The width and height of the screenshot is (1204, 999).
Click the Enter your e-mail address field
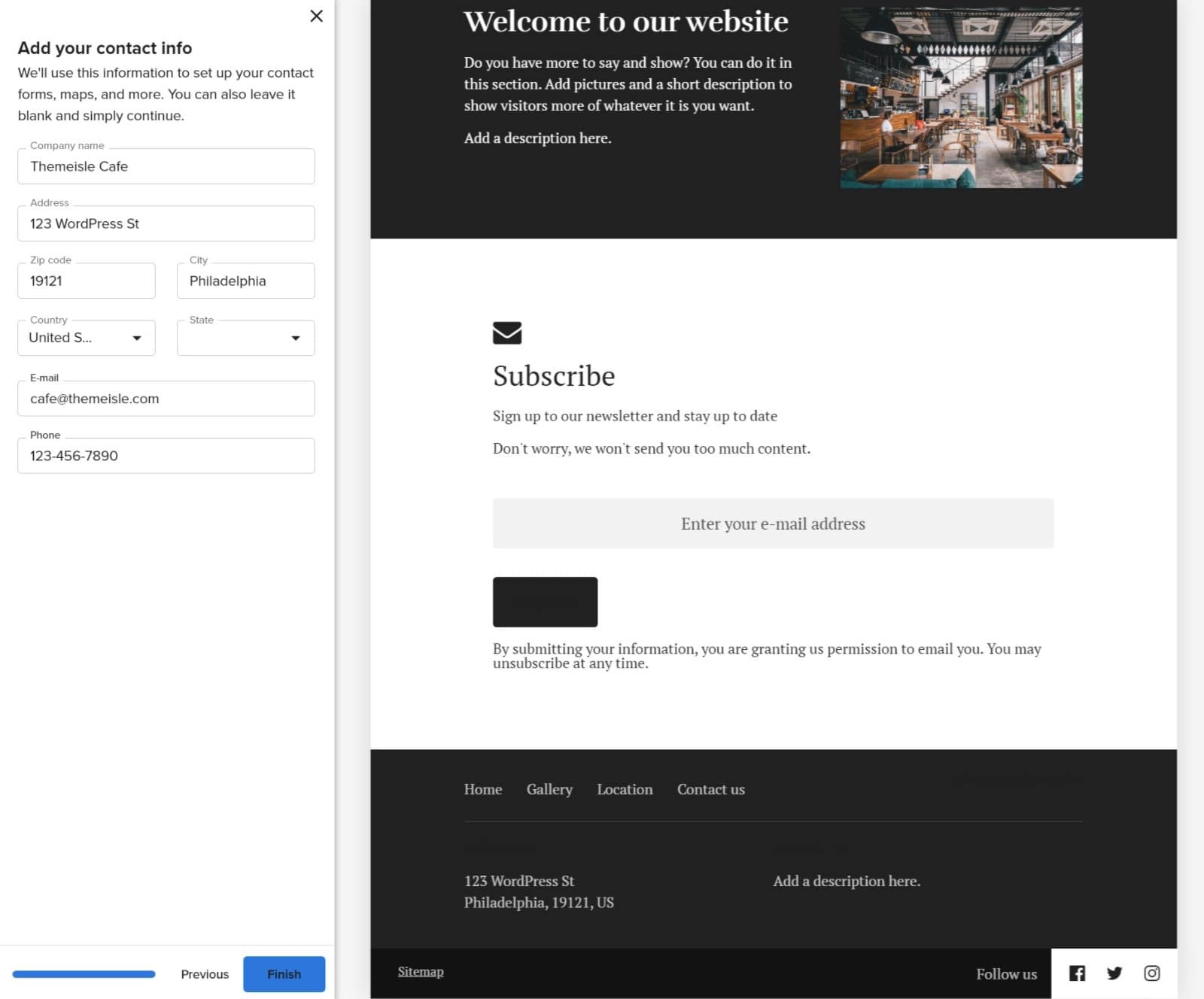pos(772,523)
